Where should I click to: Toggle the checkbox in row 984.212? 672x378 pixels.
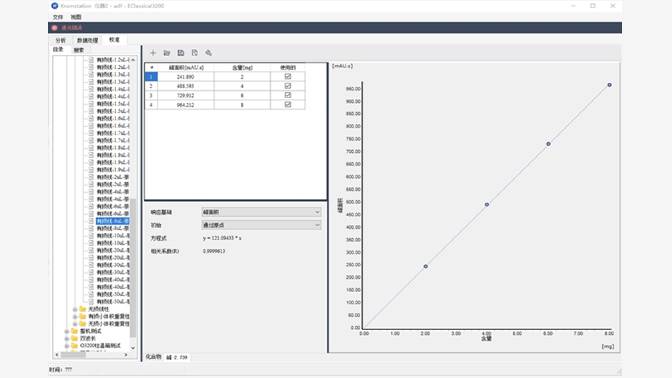pos(288,104)
